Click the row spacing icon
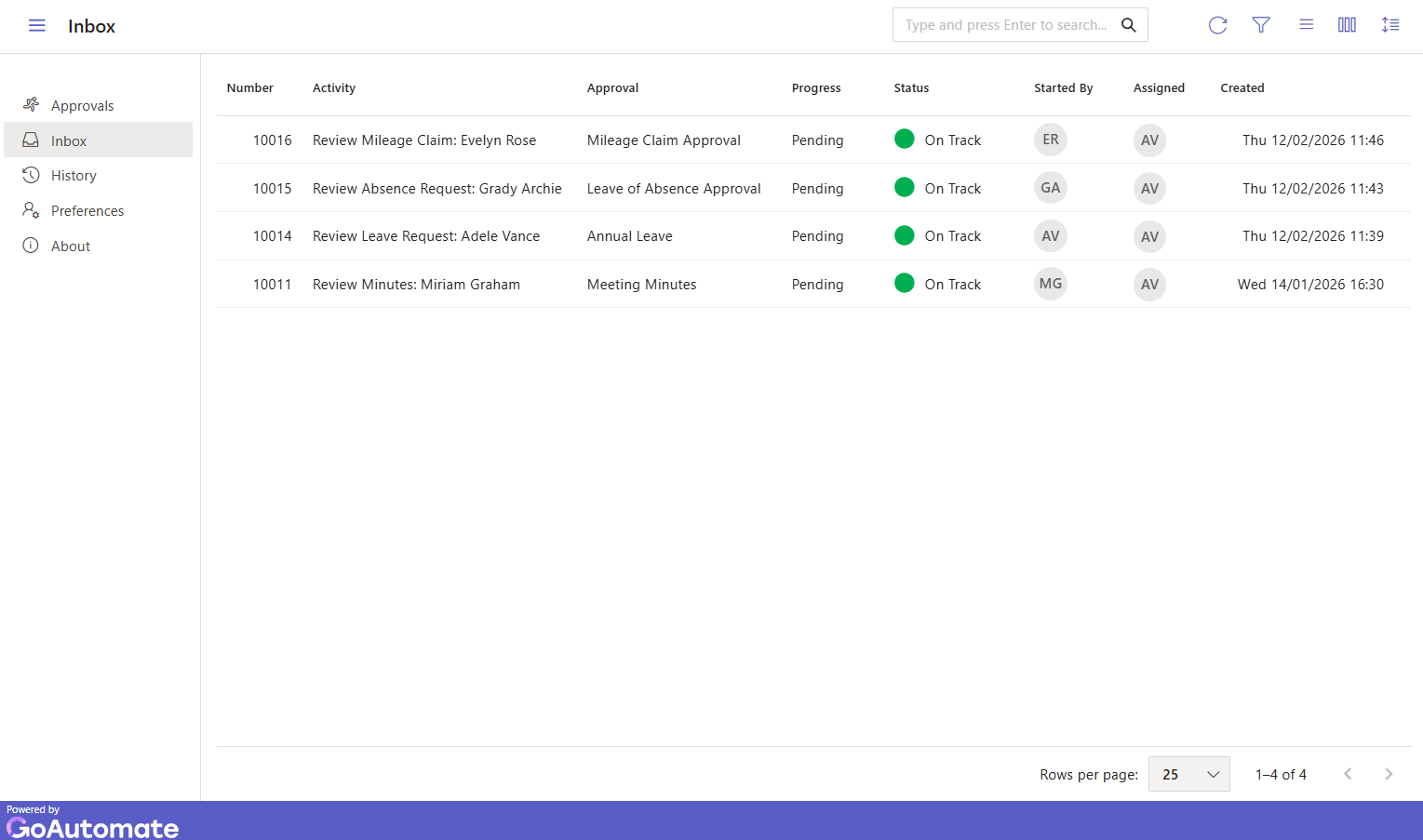 pyautogui.click(x=1390, y=25)
